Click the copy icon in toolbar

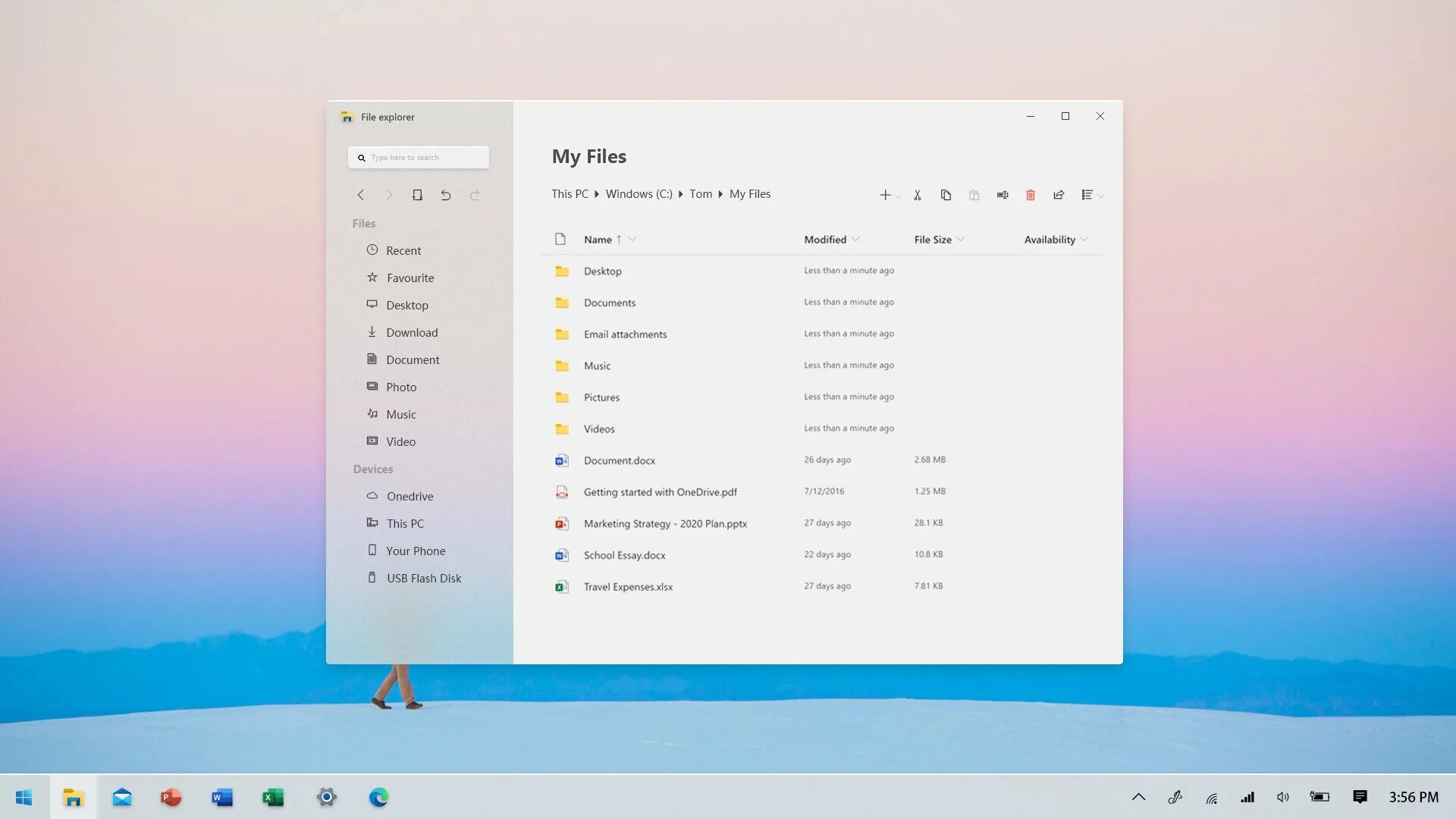[944, 194]
